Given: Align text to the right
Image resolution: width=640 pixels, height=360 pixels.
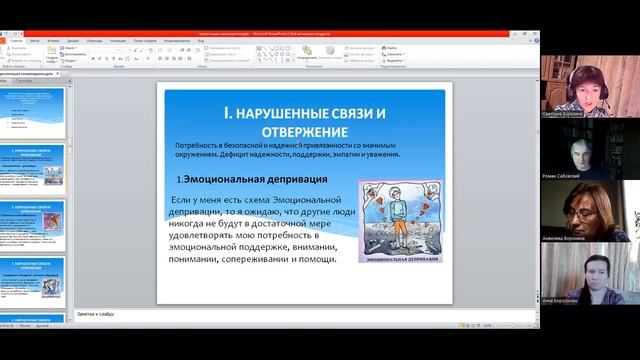Looking at the screenshot, I should (x=173, y=59).
